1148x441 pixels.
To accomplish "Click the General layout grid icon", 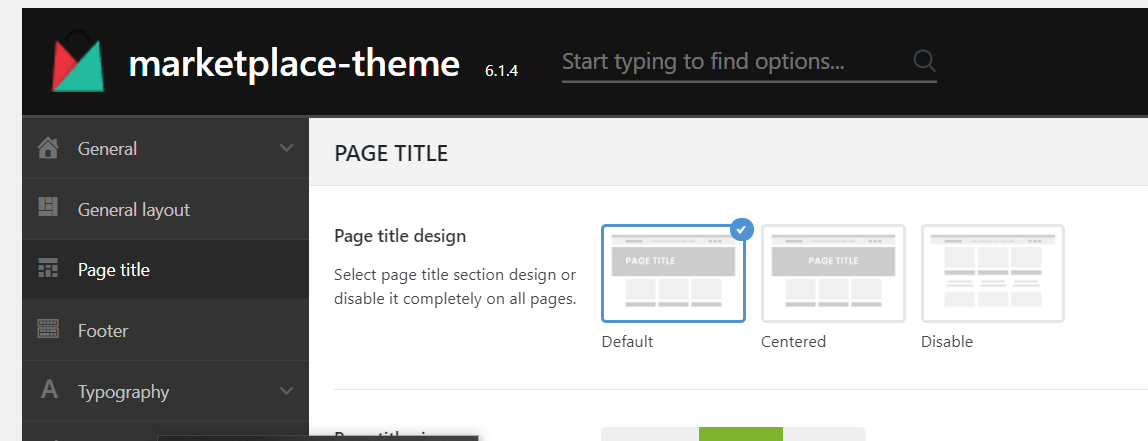I will (48, 209).
